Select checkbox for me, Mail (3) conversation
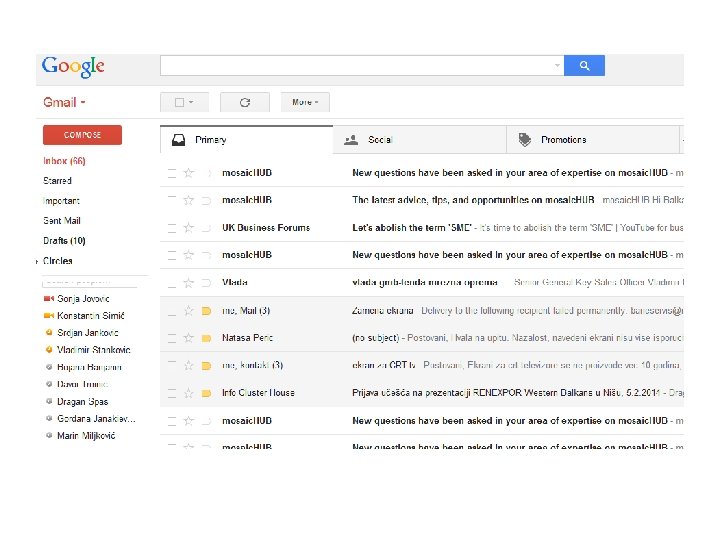Screen dimensions: 720x540 pyautogui.click(x=172, y=311)
